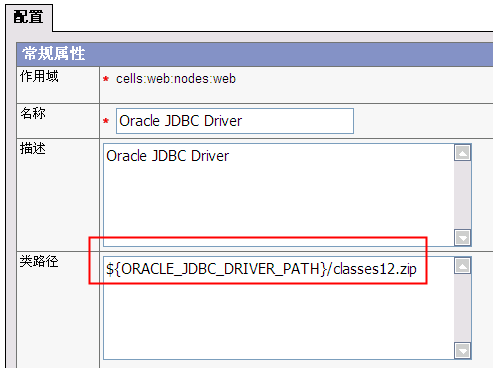493x368 pixels.
Task: Click the 名称 label
Action: 33,113
